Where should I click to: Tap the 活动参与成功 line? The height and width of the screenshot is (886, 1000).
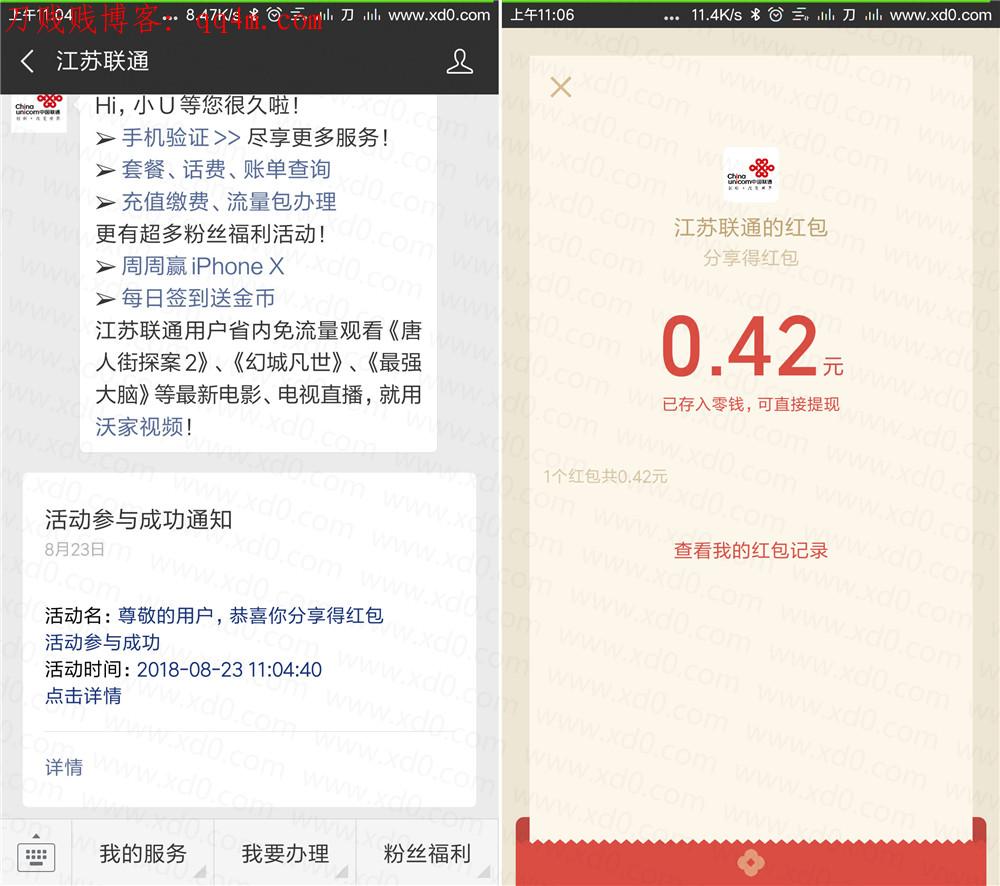click(102, 642)
